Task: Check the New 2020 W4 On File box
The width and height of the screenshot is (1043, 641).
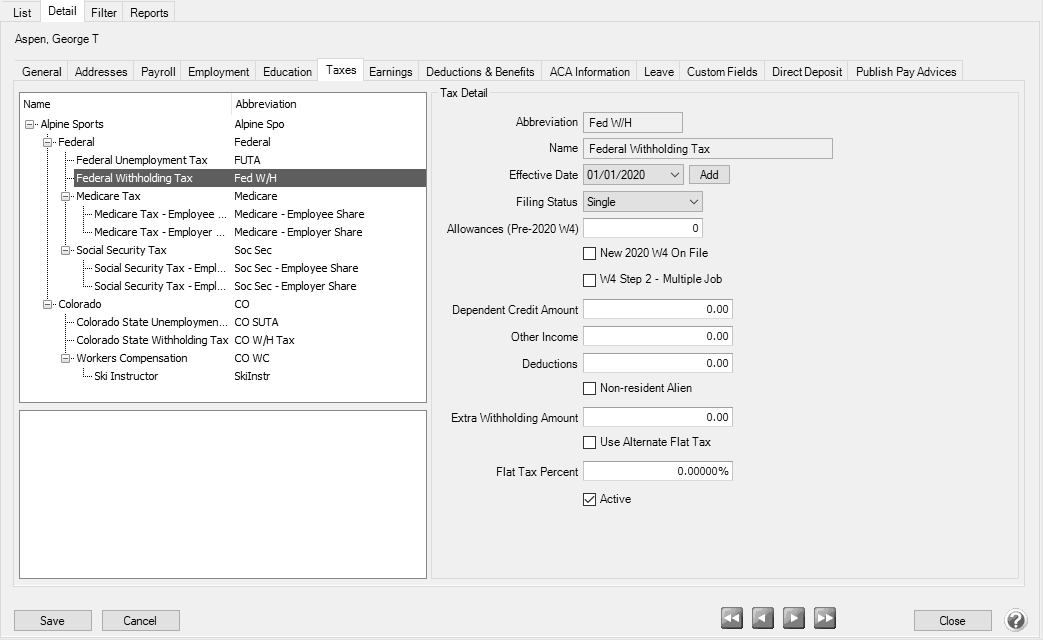Action: (x=589, y=253)
